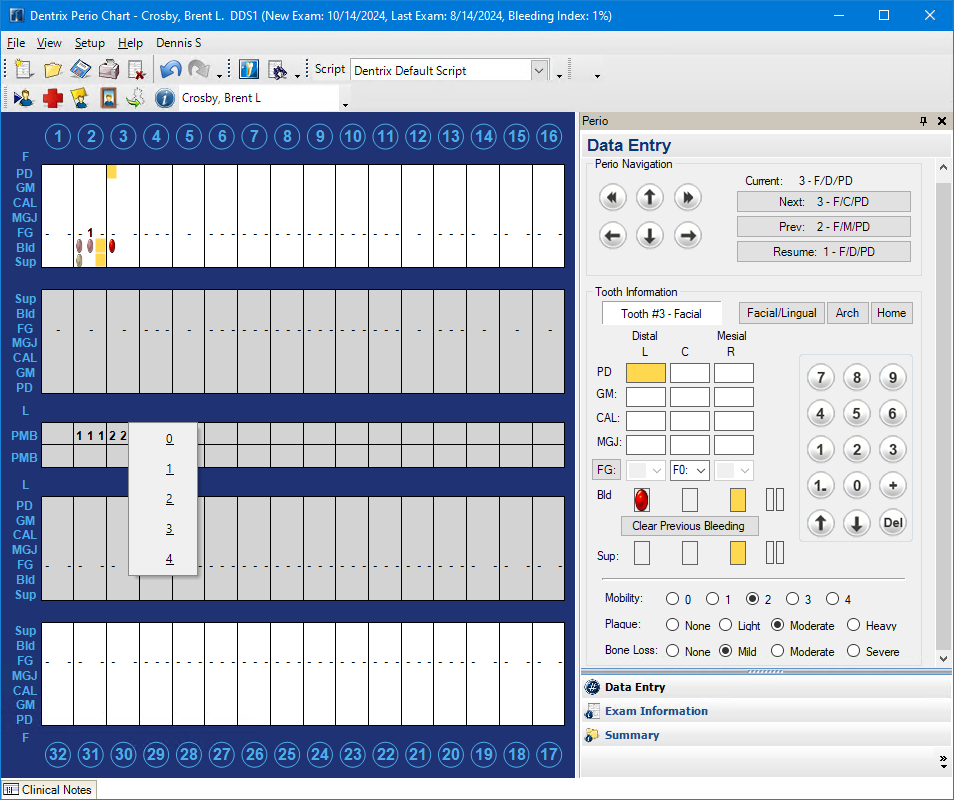The image size is (954, 800).
Task: Click the Clear Previous Bleeding button
Action: tap(688, 526)
